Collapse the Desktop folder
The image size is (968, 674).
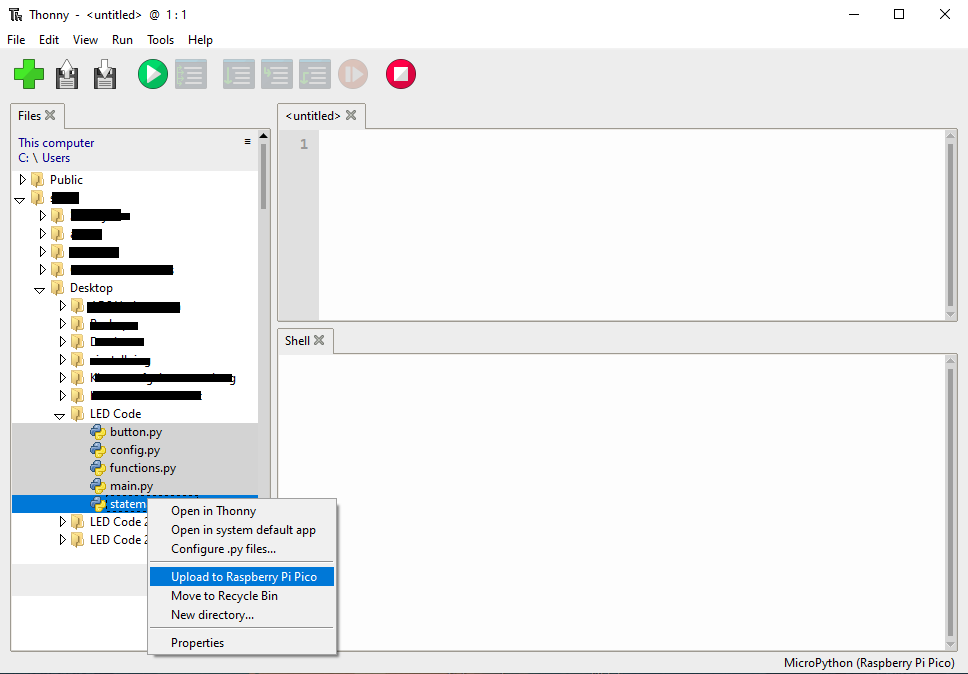click(x=40, y=289)
